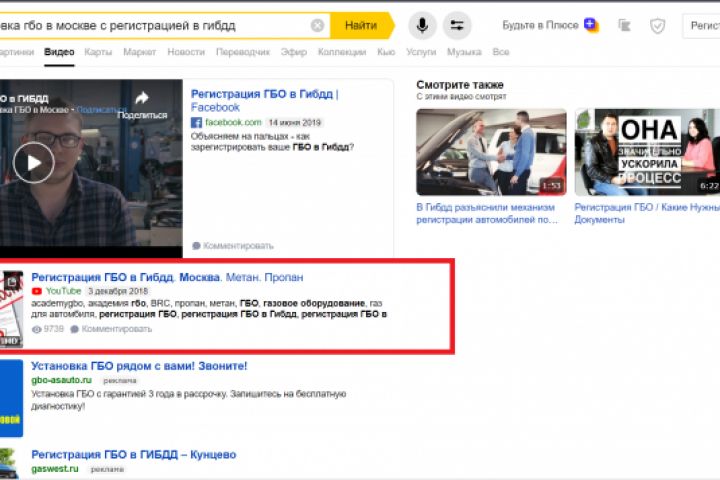This screenshot has width=720, height=480.
Task: Activate voice search microphone icon
Action: pyautogui.click(x=422, y=25)
